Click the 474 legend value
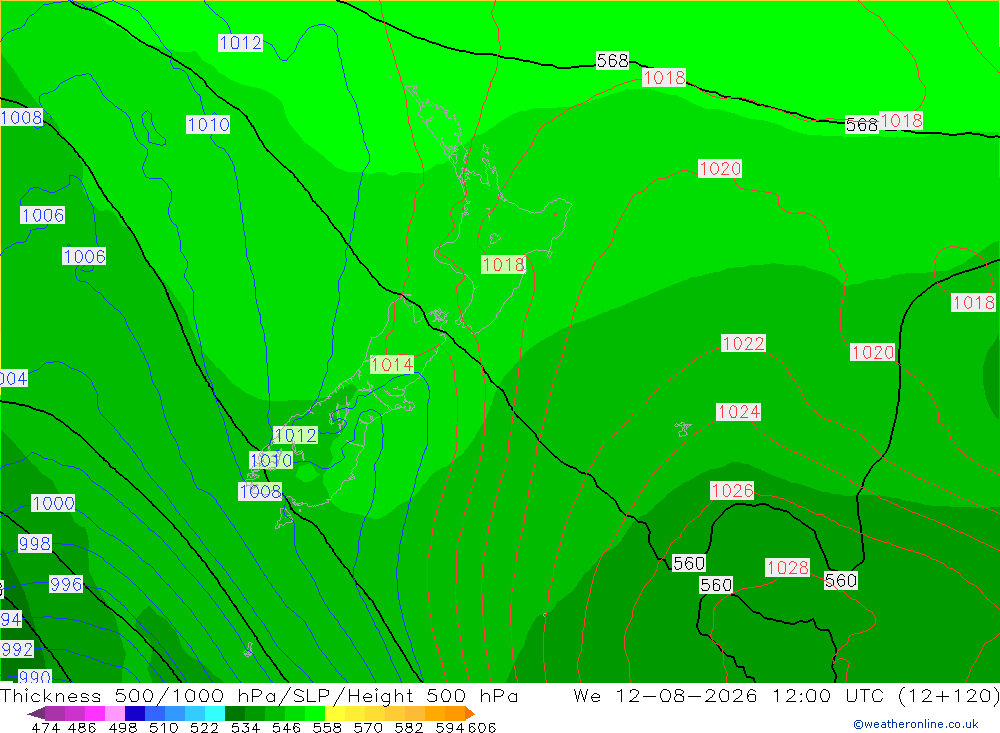This screenshot has width=1000, height=733. click(46, 727)
